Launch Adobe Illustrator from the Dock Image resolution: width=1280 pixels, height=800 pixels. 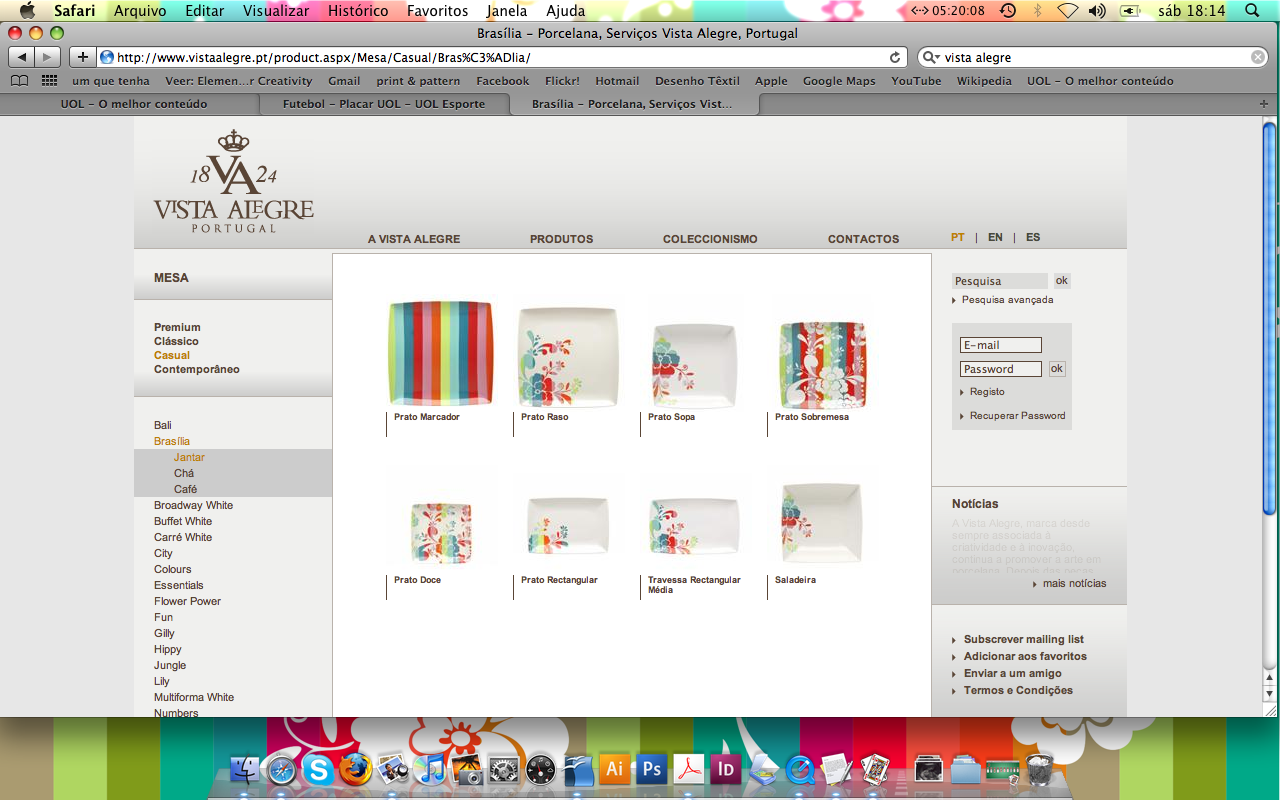(x=614, y=769)
